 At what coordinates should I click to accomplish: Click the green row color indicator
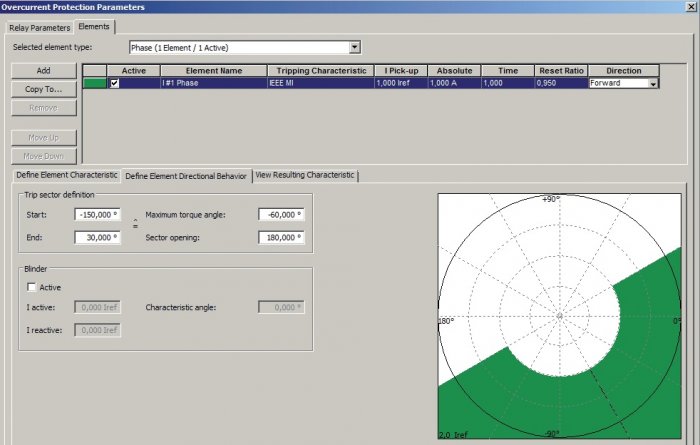click(x=95, y=83)
